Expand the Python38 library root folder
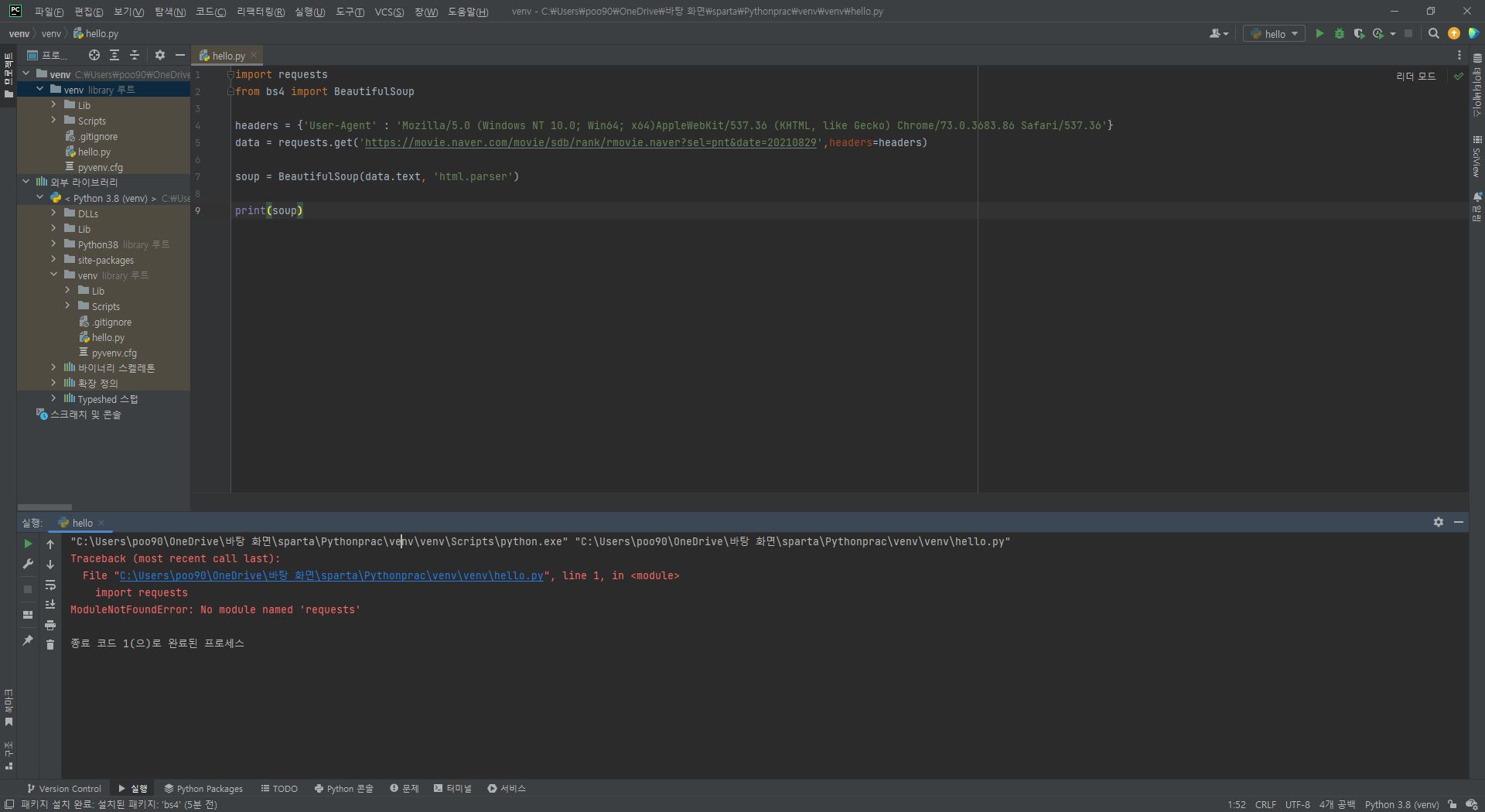The width and height of the screenshot is (1485, 812). click(53, 244)
